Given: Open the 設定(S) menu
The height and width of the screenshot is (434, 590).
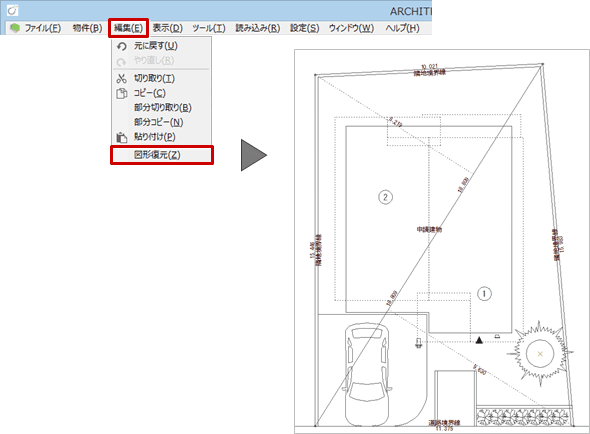Looking at the screenshot, I should [304, 28].
